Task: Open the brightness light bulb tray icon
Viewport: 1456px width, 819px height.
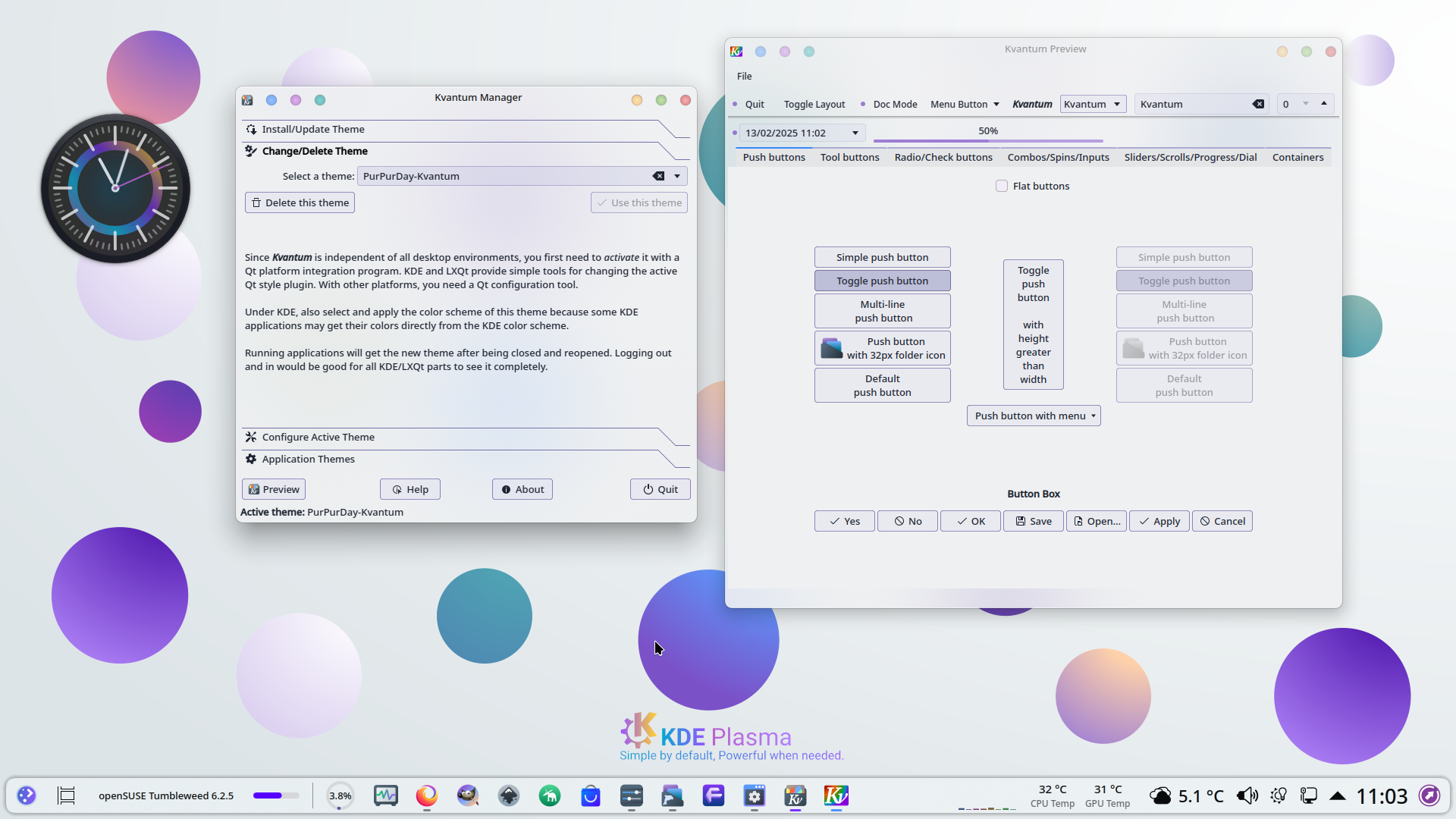Action: coord(1279,795)
